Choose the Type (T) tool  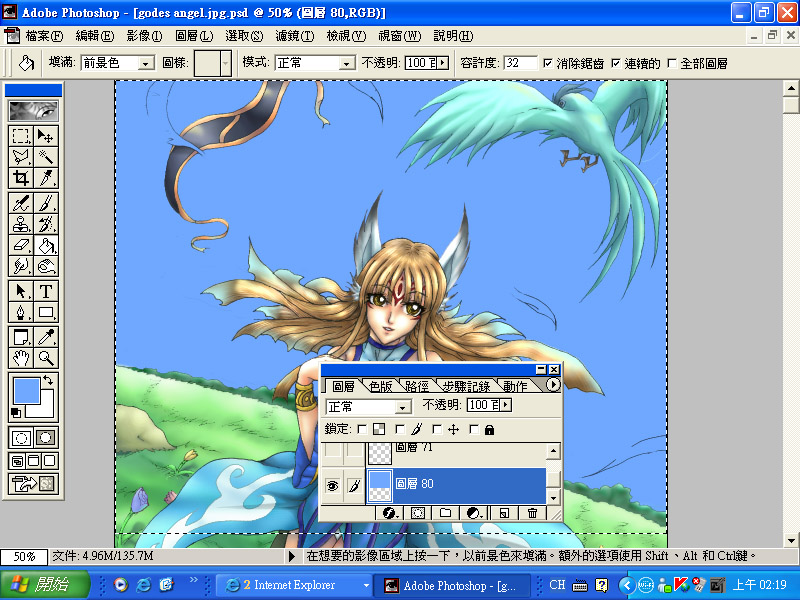pos(46,291)
